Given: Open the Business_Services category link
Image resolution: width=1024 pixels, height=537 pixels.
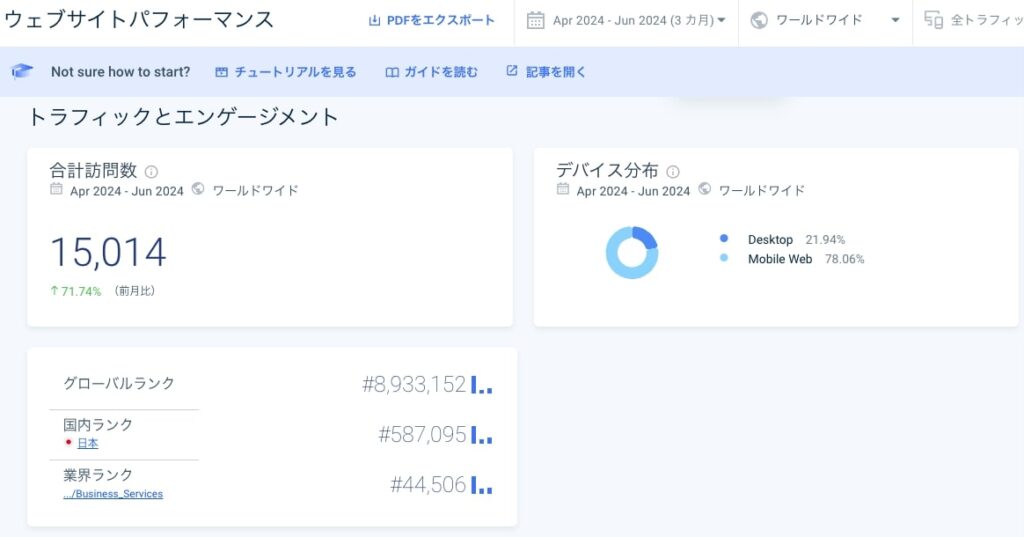Looking at the screenshot, I should click(x=113, y=494).
